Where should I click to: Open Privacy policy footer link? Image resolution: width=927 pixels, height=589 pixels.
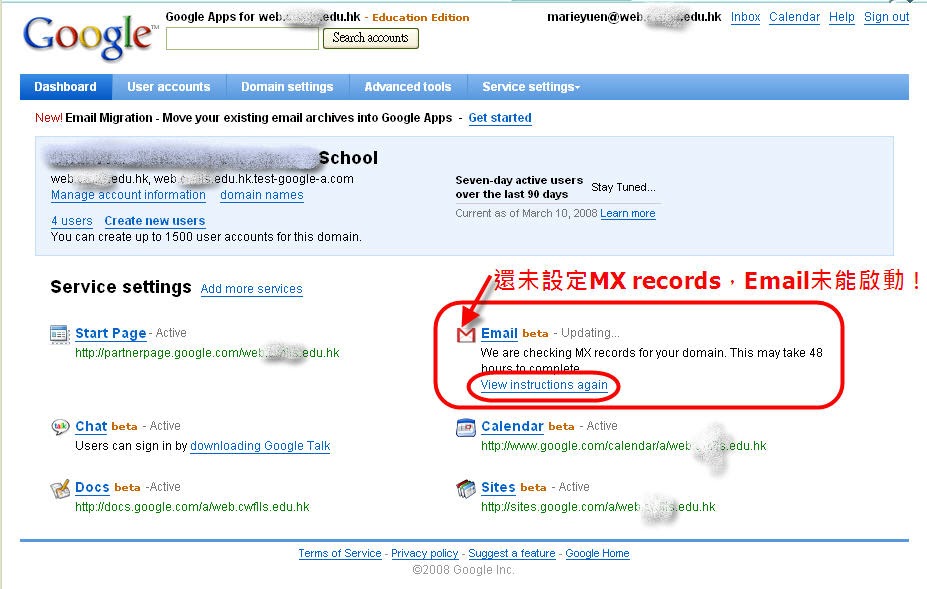424,554
